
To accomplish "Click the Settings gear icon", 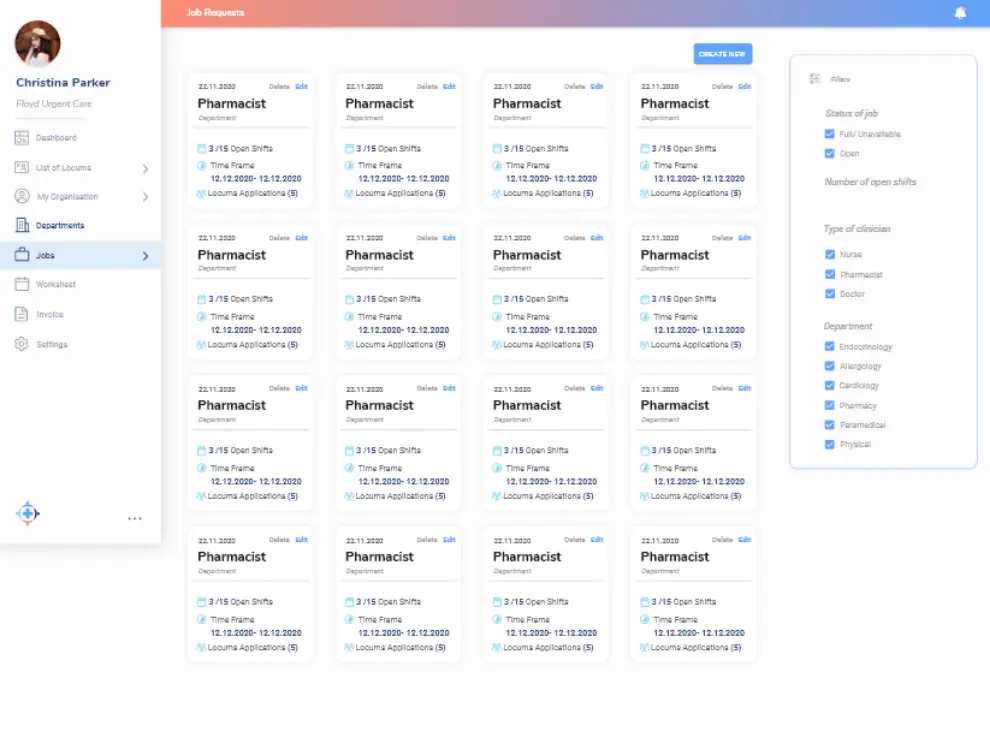I will click(x=21, y=344).
